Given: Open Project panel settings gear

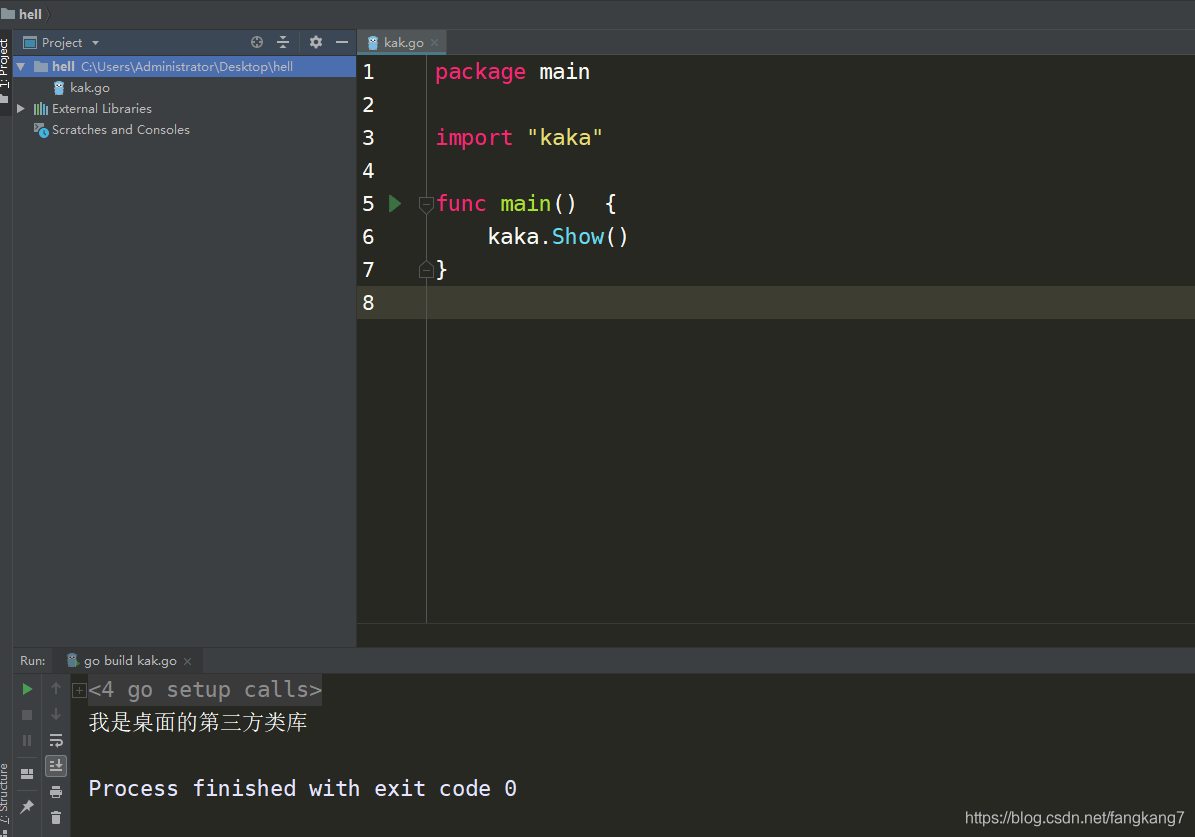Looking at the screenshot, I should pos(316,43).
